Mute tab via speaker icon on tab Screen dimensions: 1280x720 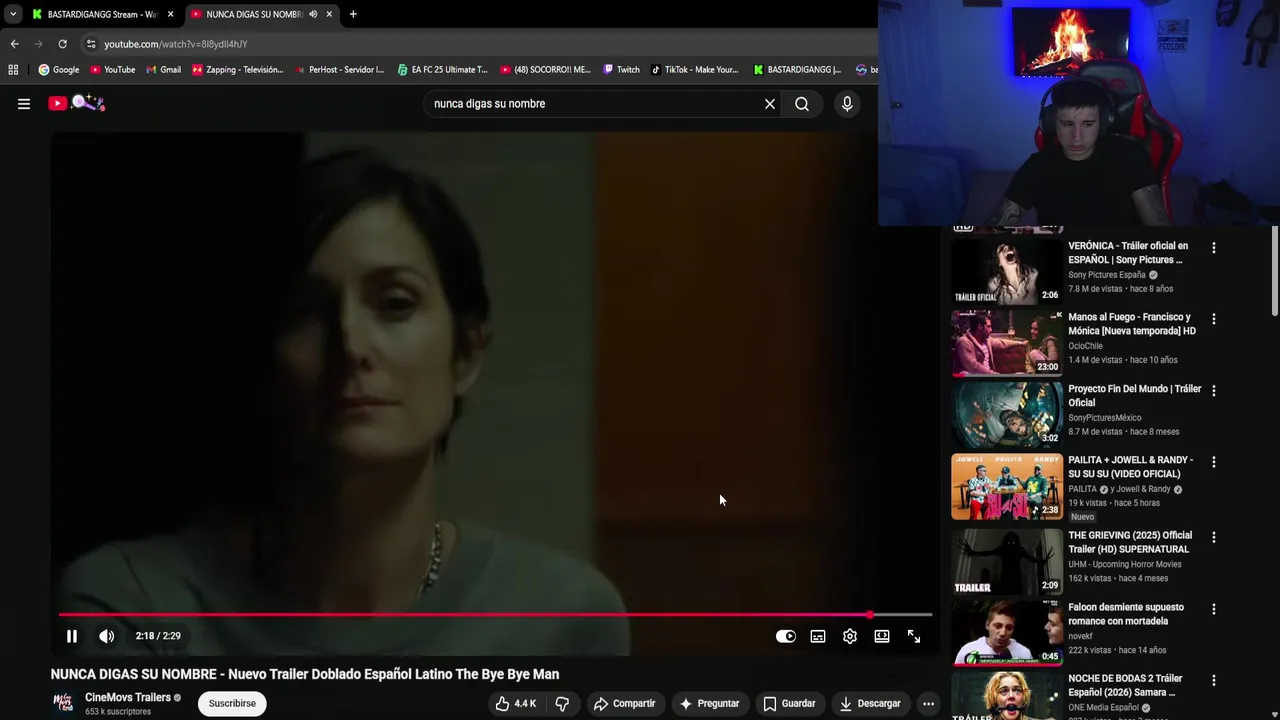[313, 14]
